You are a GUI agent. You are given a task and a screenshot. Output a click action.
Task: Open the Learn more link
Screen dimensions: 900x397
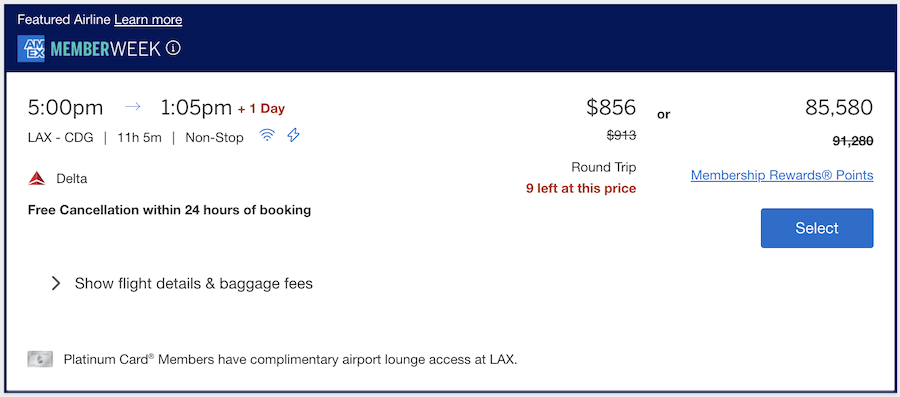point(148,20)
